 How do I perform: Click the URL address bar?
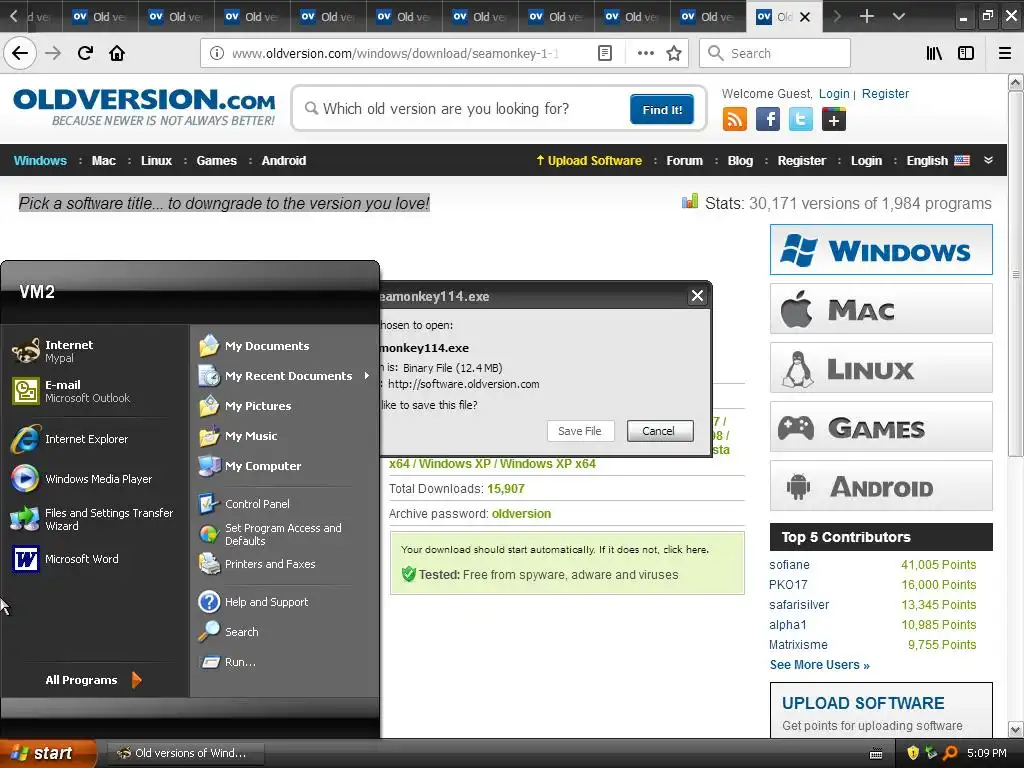[x=398, y=53]
